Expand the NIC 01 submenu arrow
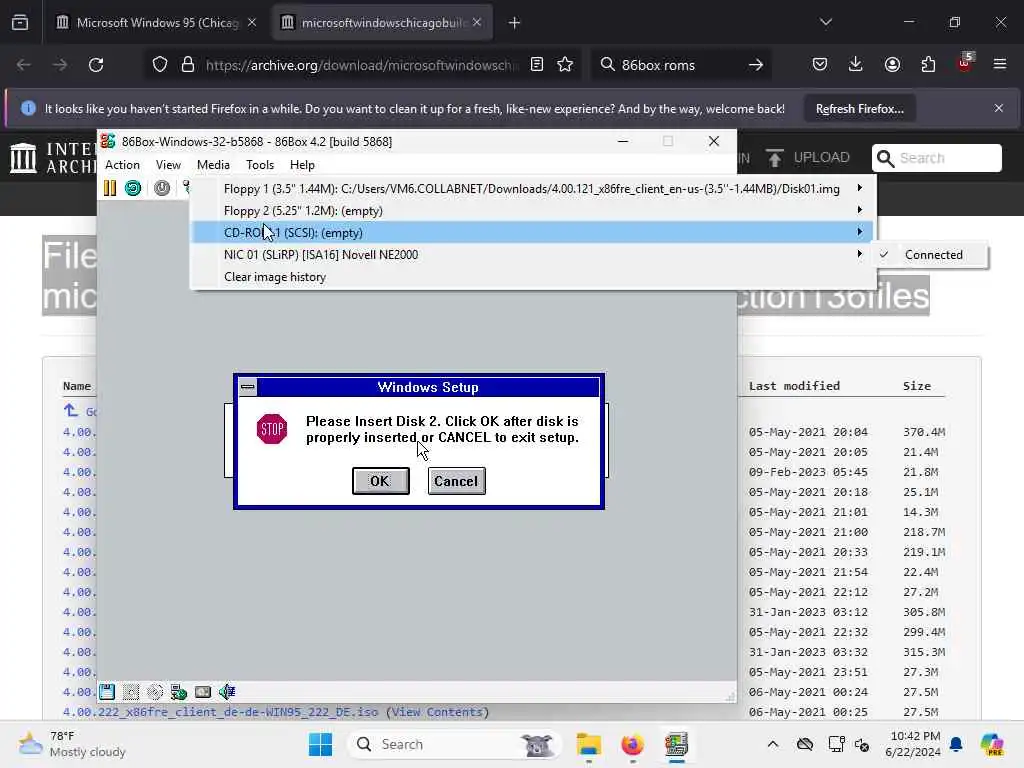The image size is (1024, 768). pos(859,254)
